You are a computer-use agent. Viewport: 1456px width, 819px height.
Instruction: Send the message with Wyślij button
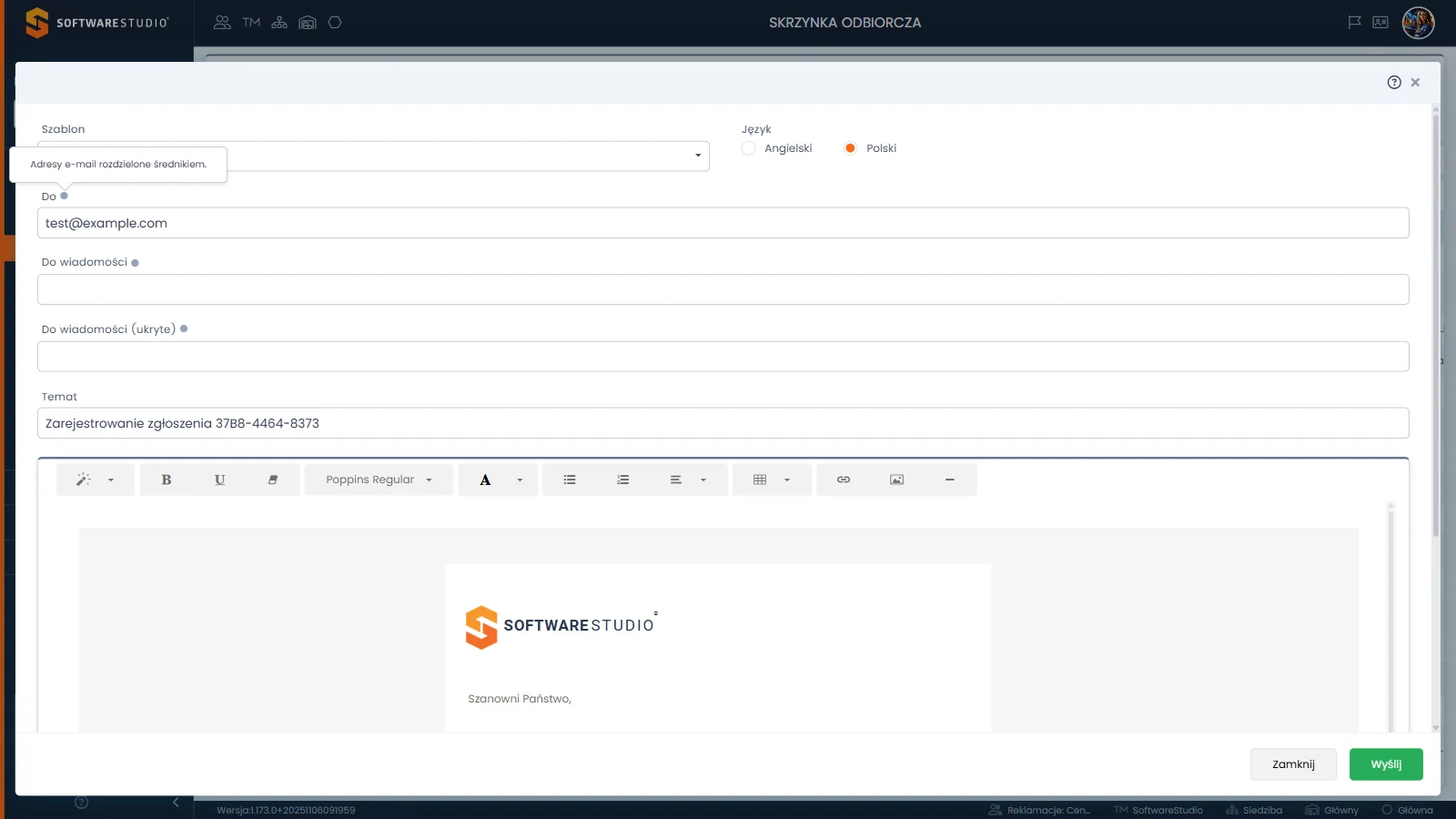[x=1386, y=764]
